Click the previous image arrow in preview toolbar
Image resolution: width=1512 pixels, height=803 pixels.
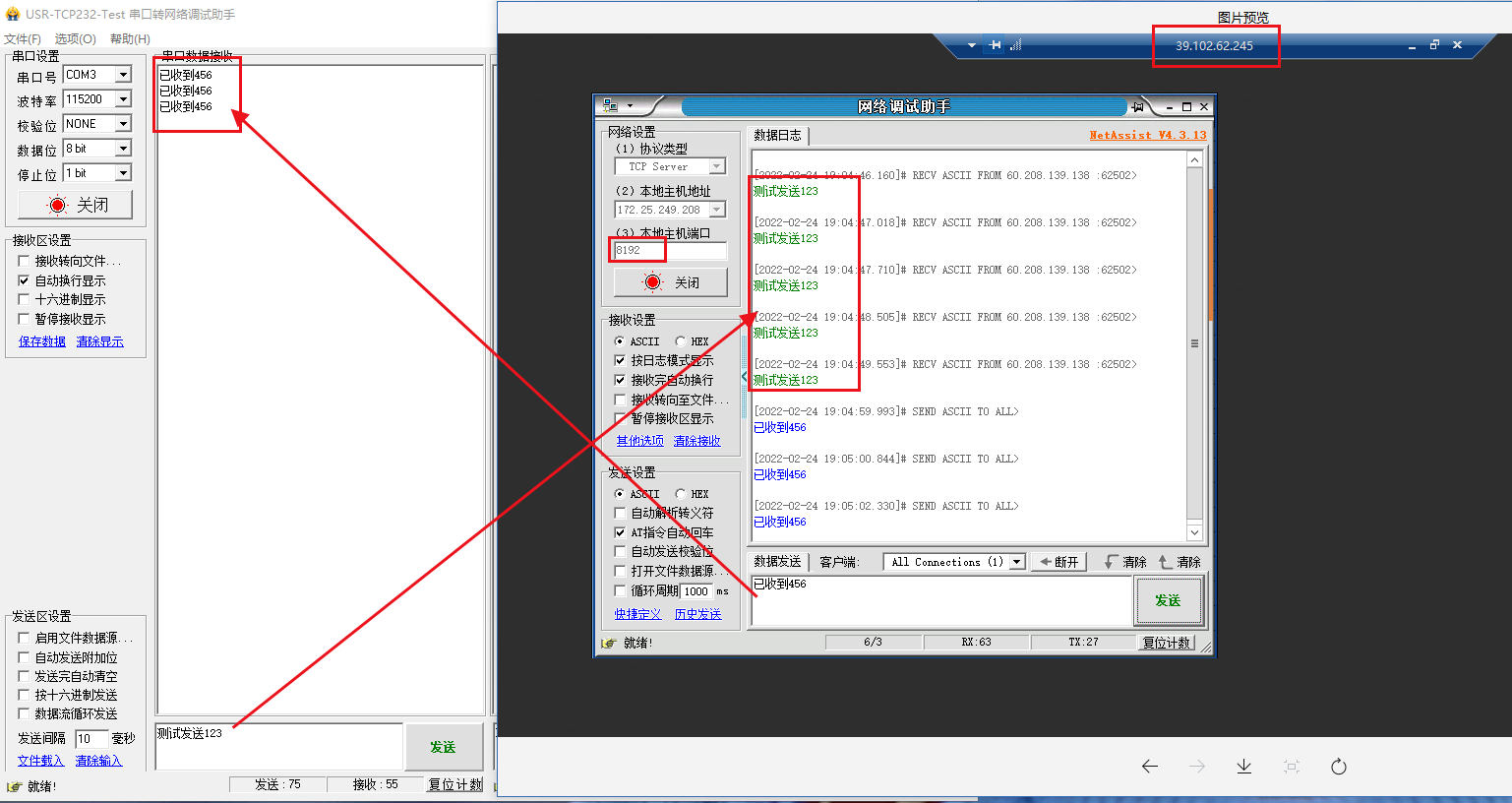[1149, 767]
